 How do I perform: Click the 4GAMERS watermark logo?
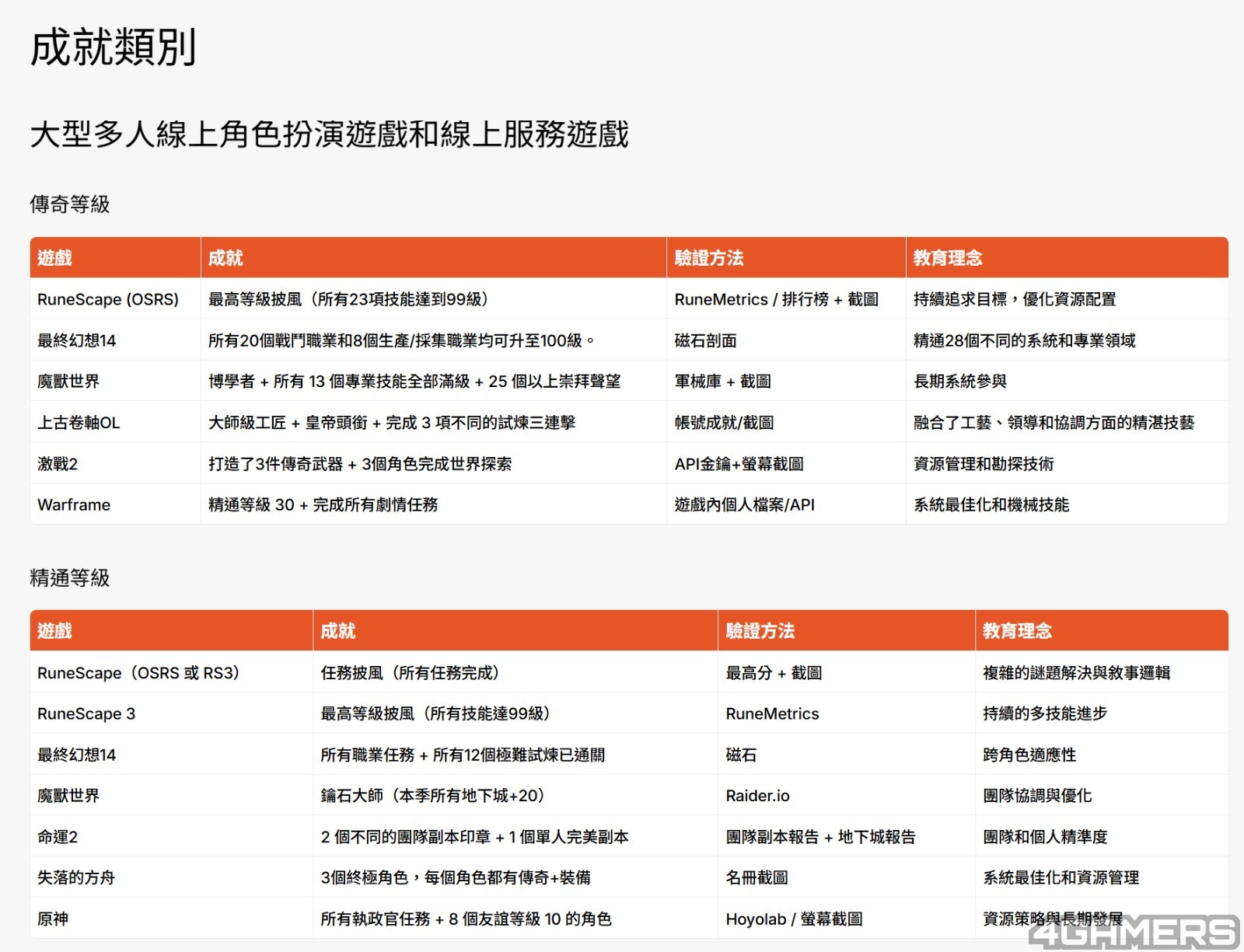point(1134,932)
